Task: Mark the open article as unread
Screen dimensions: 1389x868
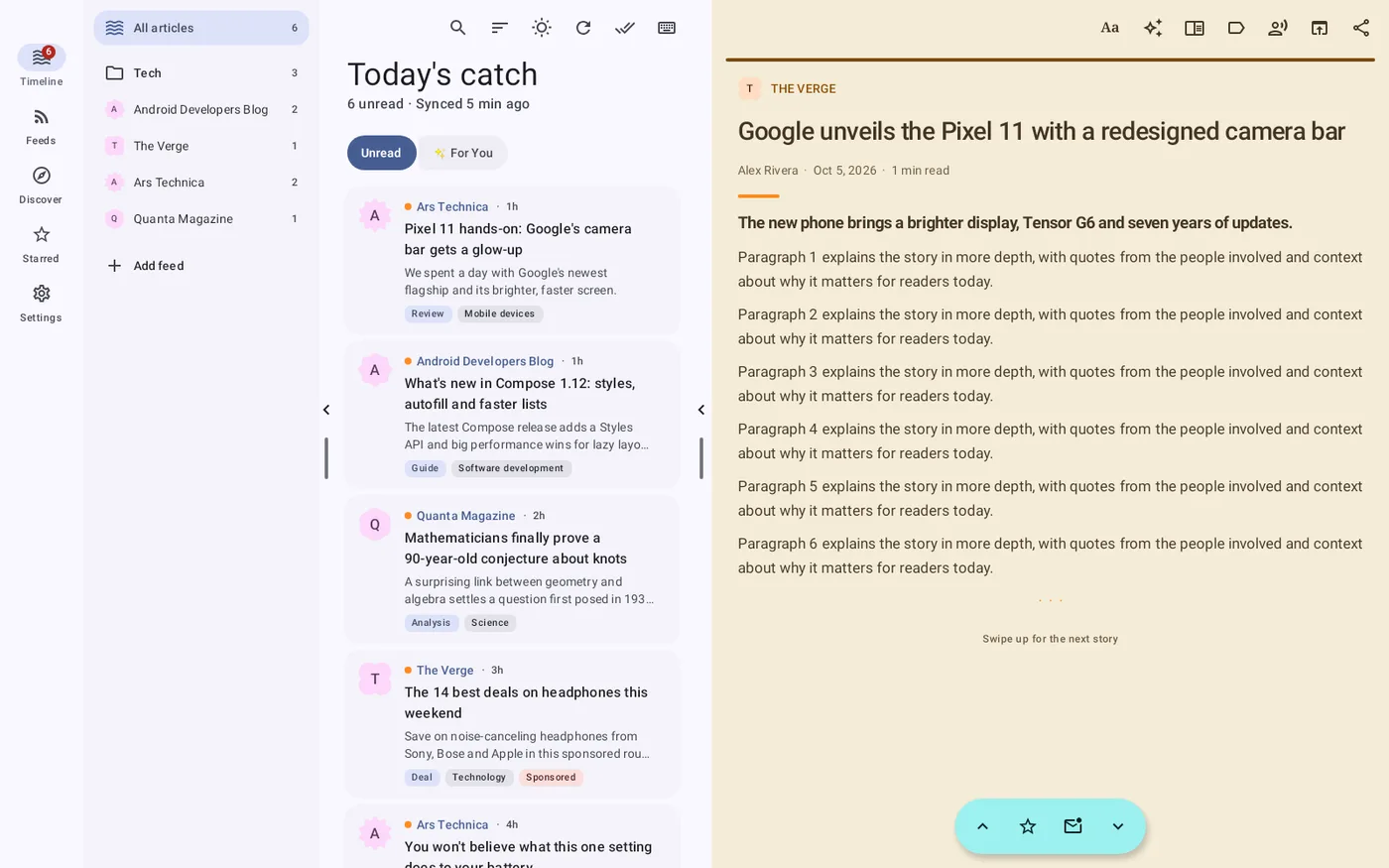Action: (1073, 826)
